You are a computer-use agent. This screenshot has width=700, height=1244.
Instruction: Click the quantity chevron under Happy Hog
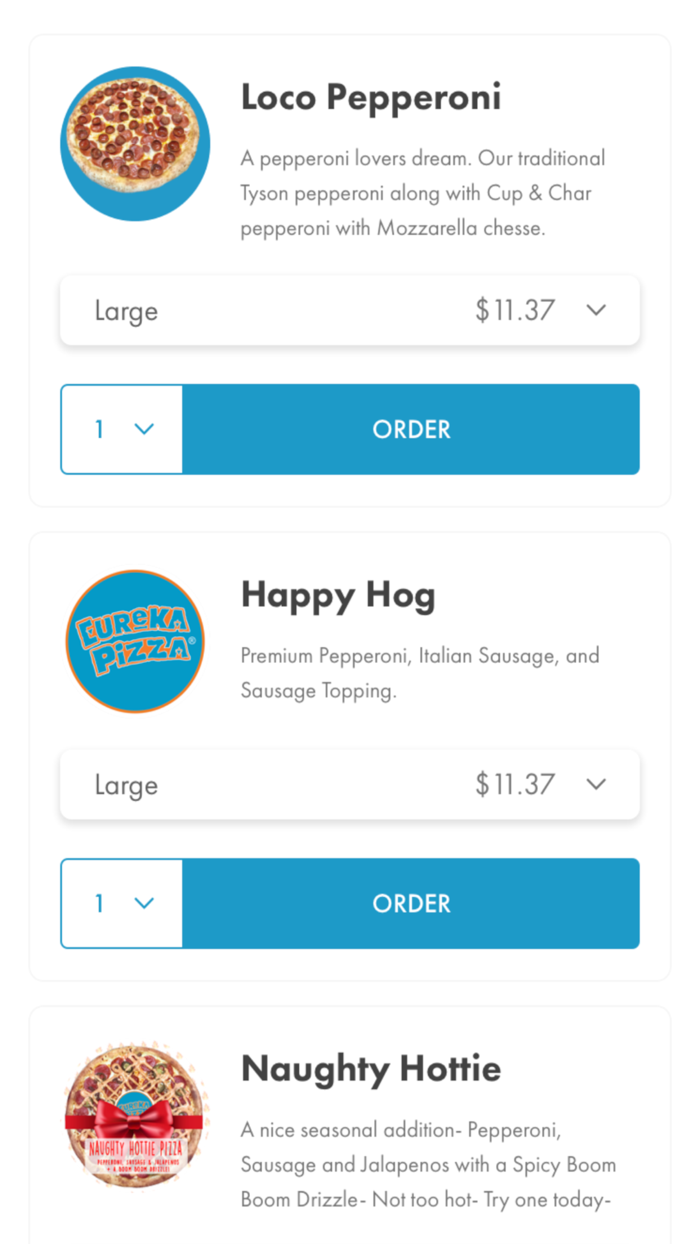pos(146,903)
